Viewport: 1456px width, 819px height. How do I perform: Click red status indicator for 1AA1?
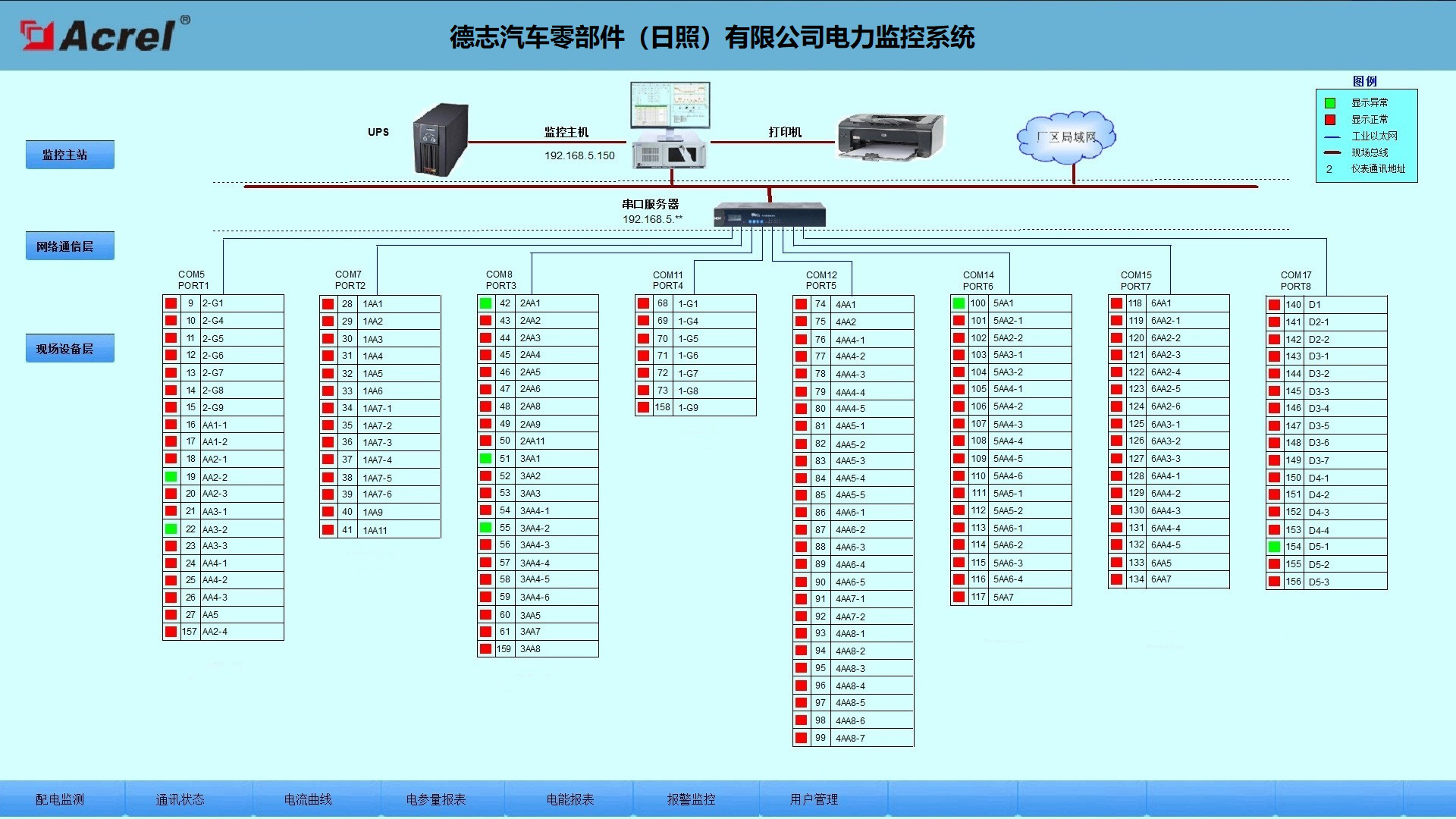pos(328,304)
